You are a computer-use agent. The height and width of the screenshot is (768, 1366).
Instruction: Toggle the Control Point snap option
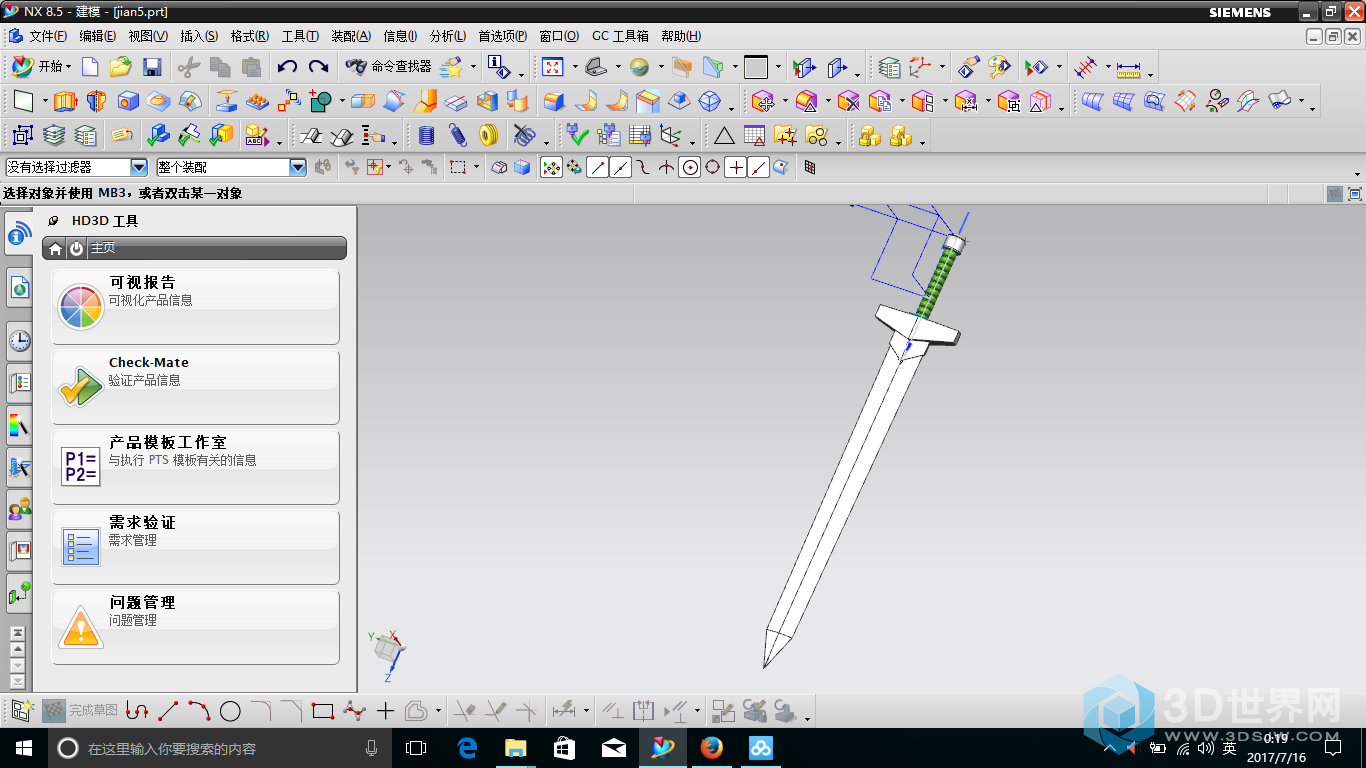point(643,167)
